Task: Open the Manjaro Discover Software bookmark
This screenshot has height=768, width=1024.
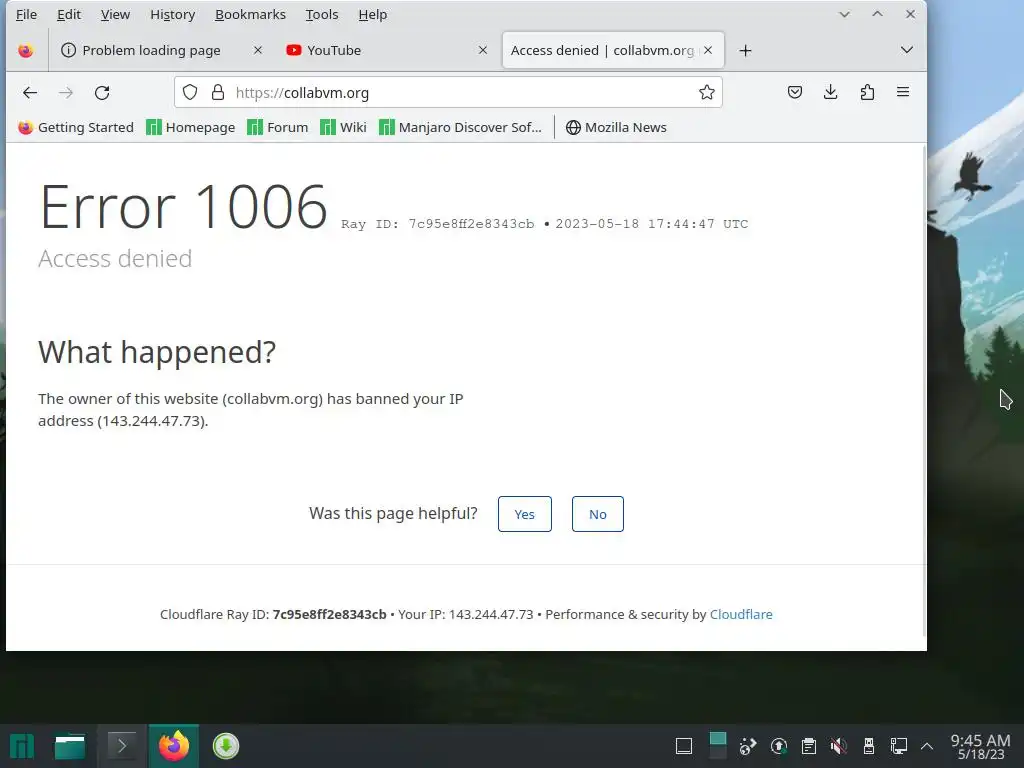Action: click(x=460, y=127)
